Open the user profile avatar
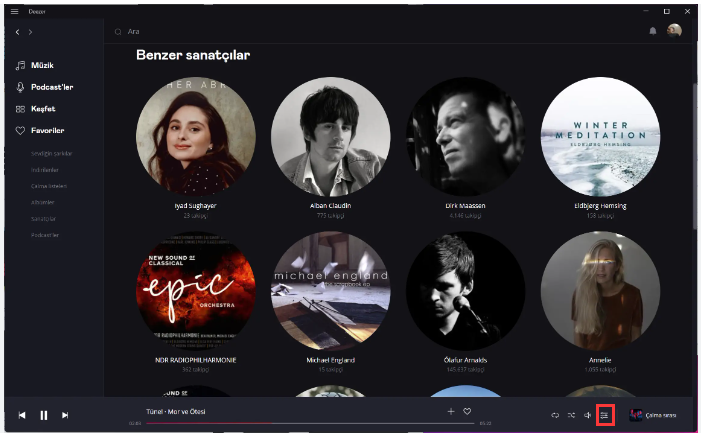The height and width of the screenshot is (438, 701). coord(674,30)
